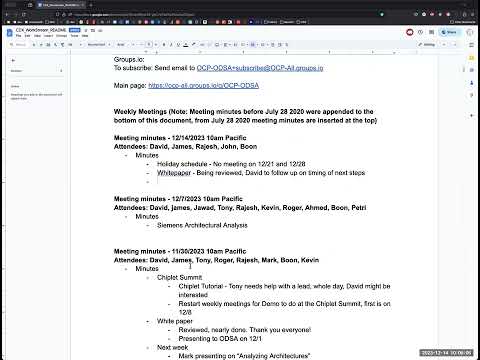Open the Tasks side panel icon

click(x=471, y=70)
